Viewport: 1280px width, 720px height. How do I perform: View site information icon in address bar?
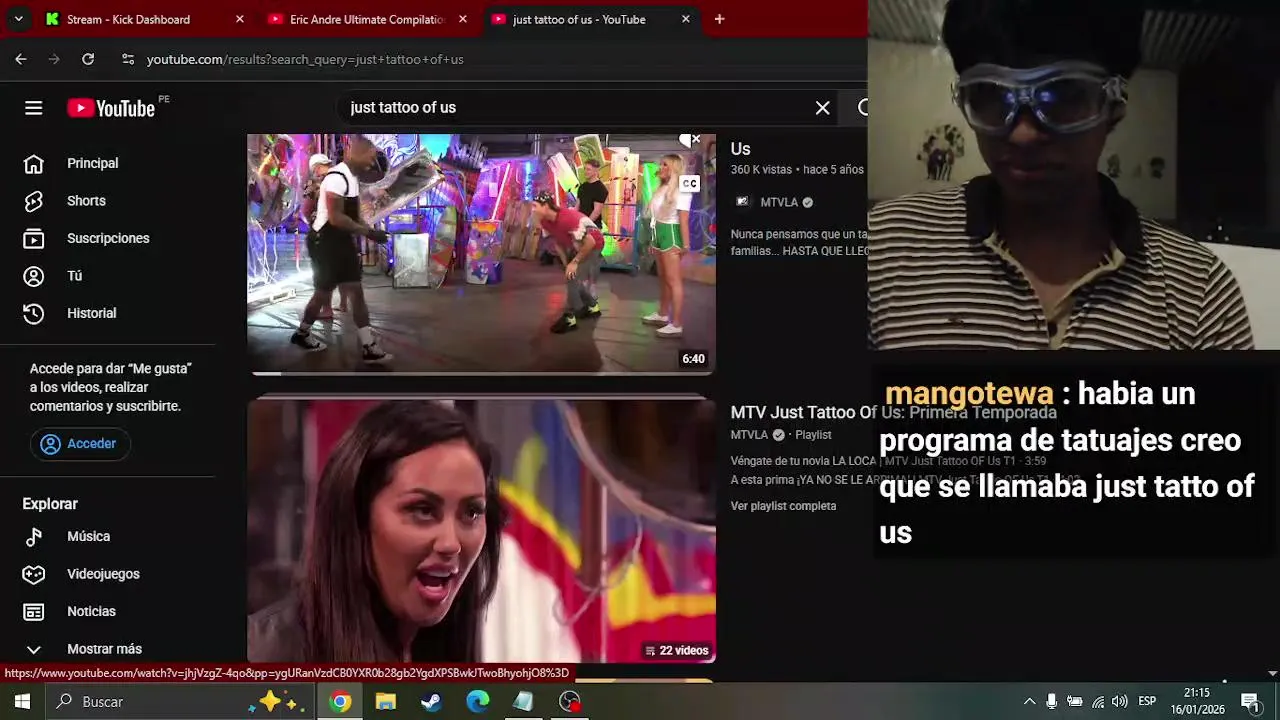coord(128,59)
